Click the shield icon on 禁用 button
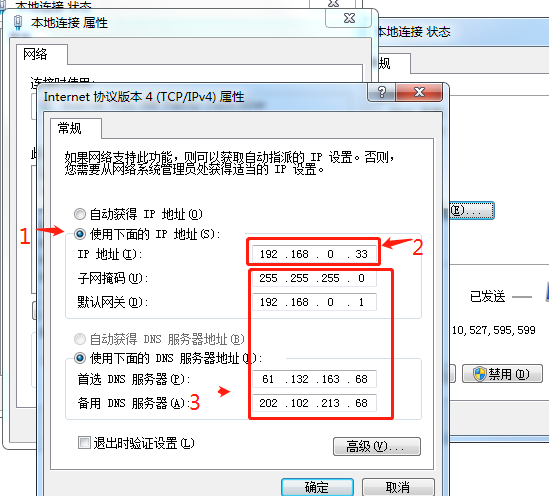Viewport: 549px width, 496px height. (x=479, y=374)
